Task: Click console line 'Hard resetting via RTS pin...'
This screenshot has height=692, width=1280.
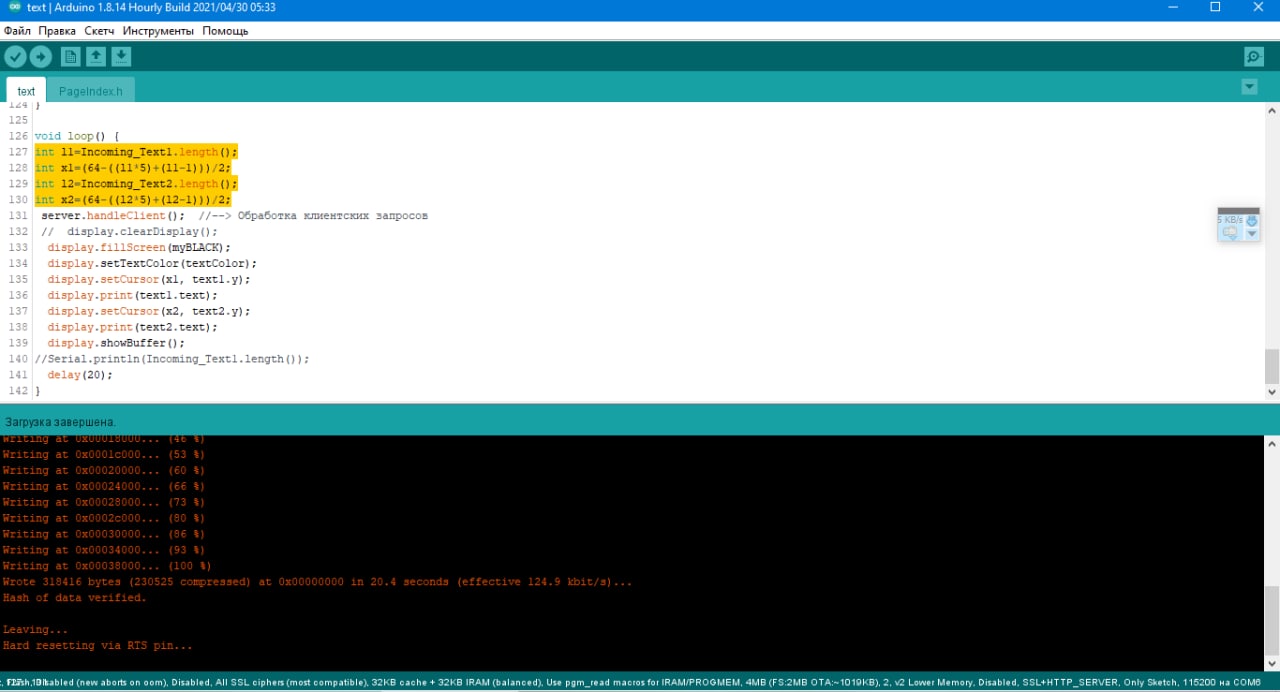Action: (97, 647)
